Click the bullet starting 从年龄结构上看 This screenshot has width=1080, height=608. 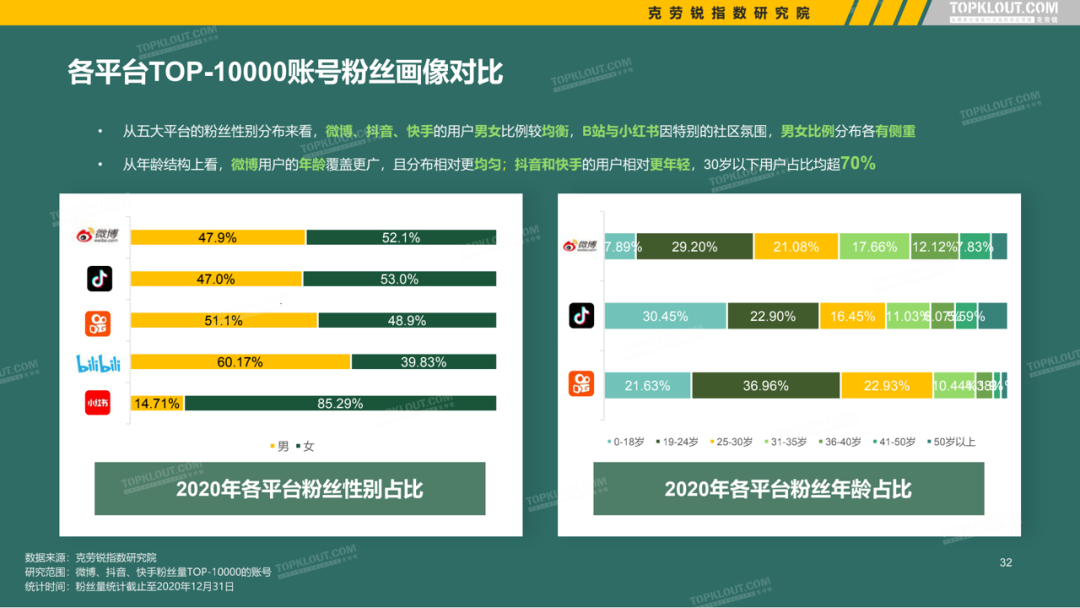499,164
